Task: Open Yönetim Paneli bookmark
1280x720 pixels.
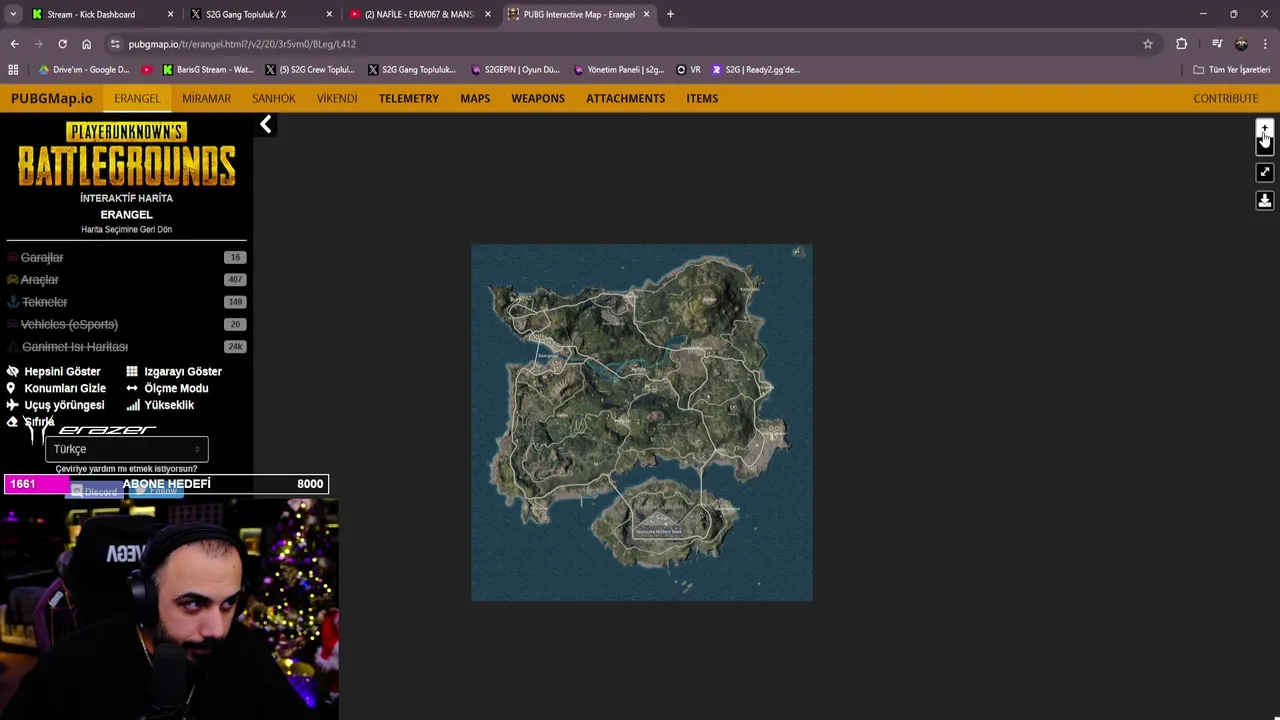Action: [x=619, y=70]
